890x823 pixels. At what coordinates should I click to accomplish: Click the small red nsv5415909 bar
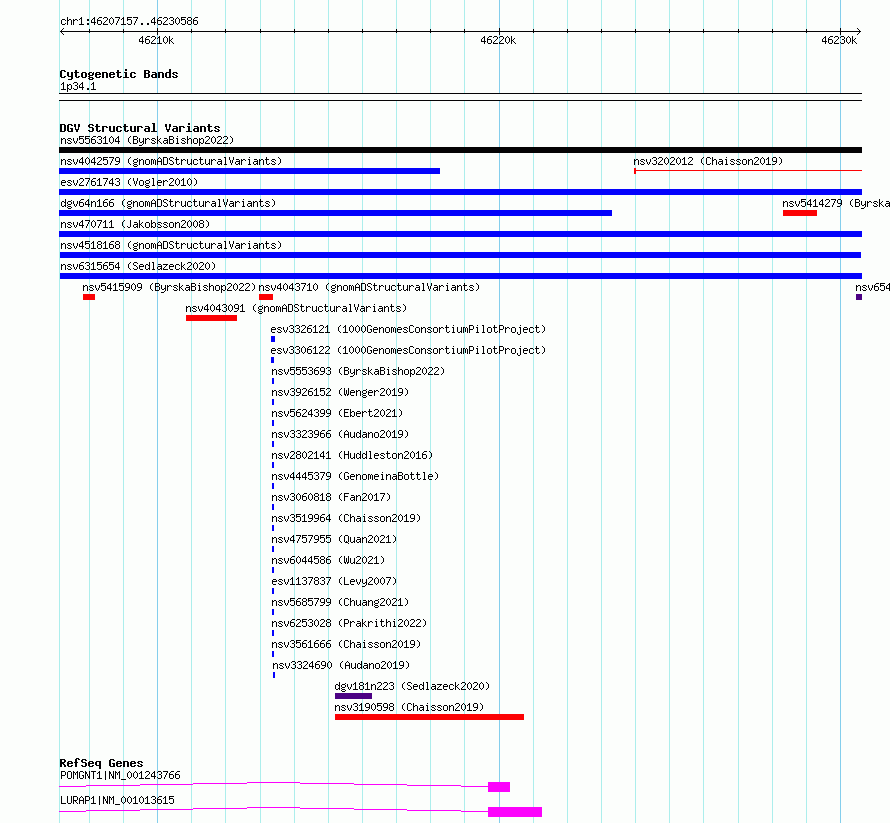coord(89,297)
